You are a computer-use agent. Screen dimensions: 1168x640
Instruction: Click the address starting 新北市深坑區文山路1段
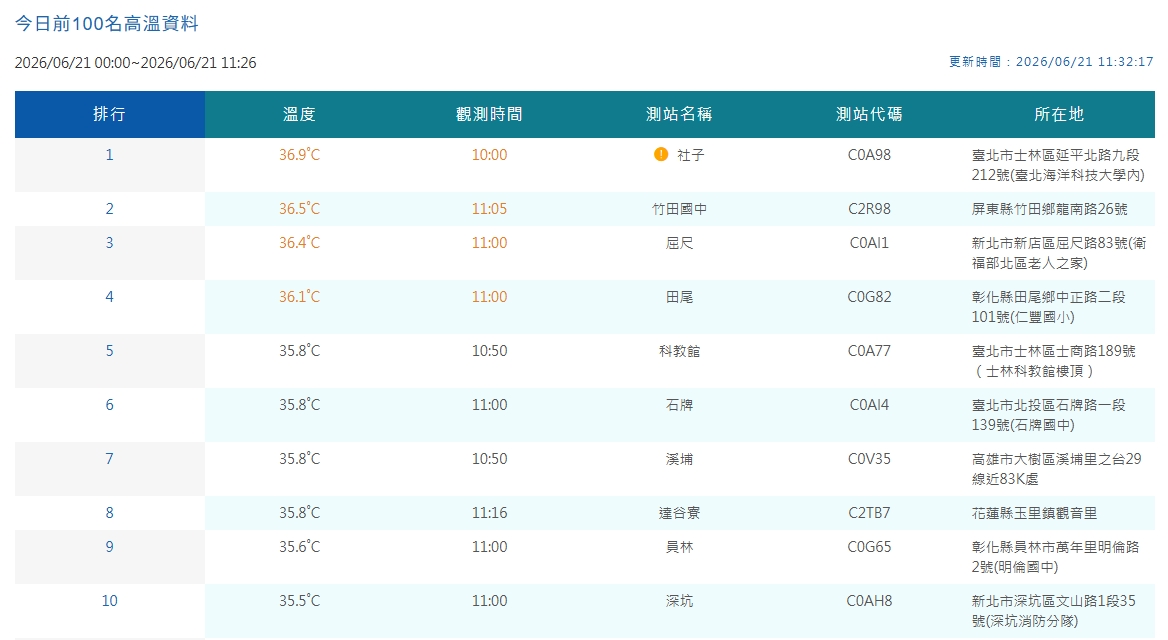[x=1053, y=611]
